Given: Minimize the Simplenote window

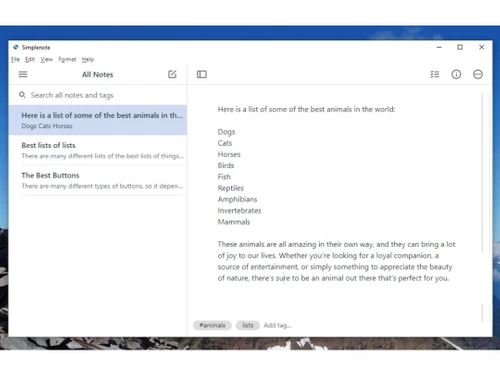Looking at the screenshot, I should 439,47.
